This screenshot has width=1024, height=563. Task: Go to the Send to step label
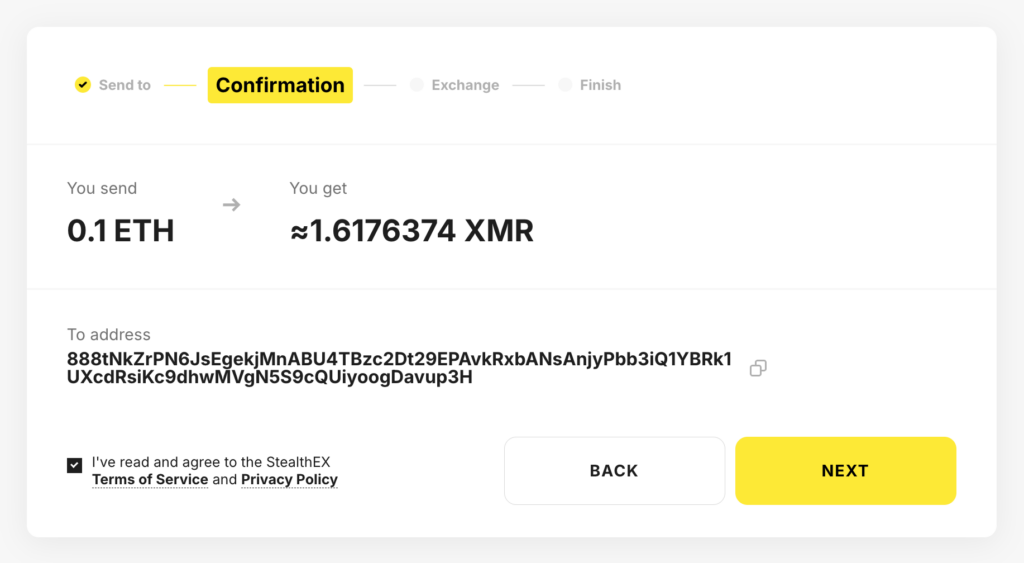tap(125, 85)
